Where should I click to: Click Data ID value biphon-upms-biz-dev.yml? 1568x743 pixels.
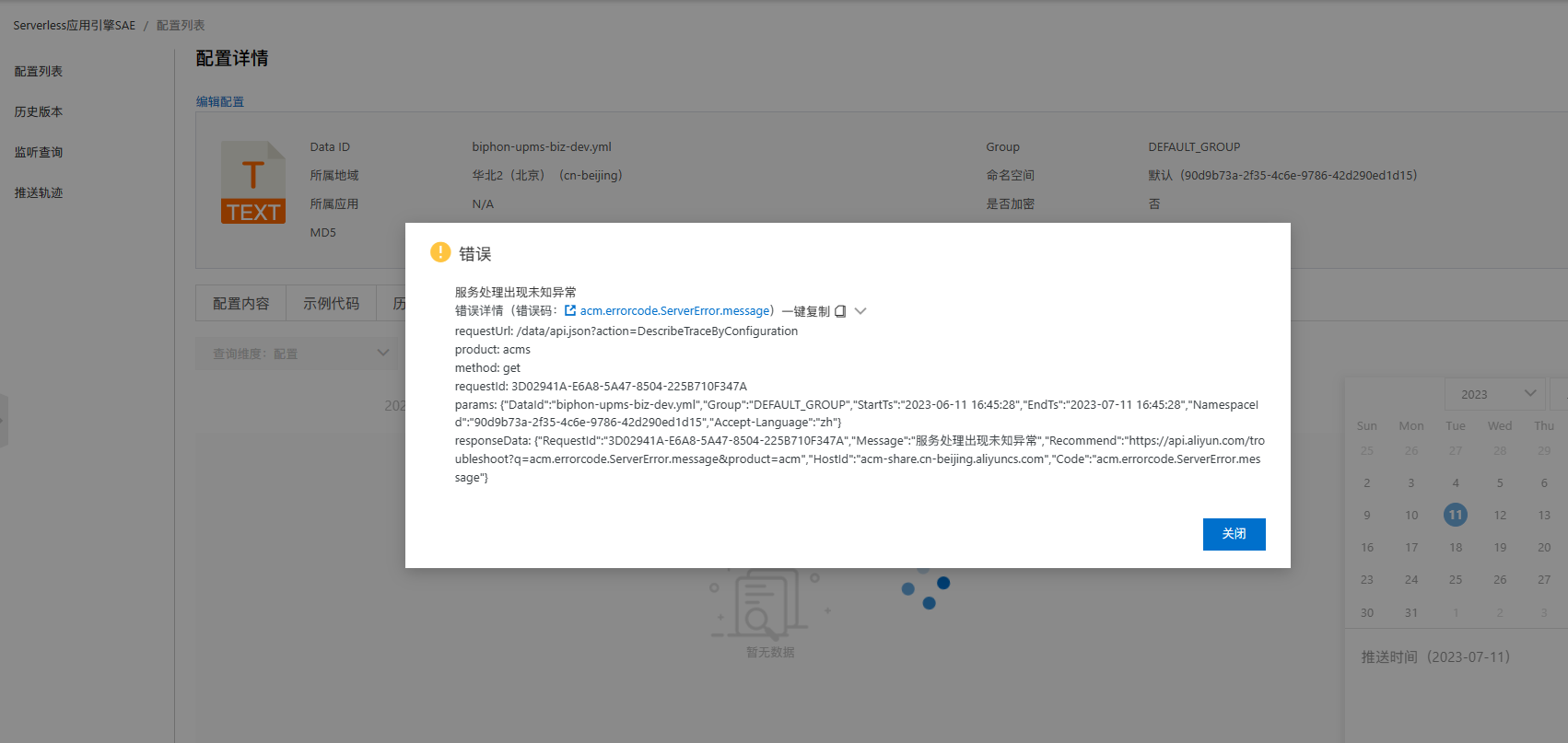tap(542, 146)
